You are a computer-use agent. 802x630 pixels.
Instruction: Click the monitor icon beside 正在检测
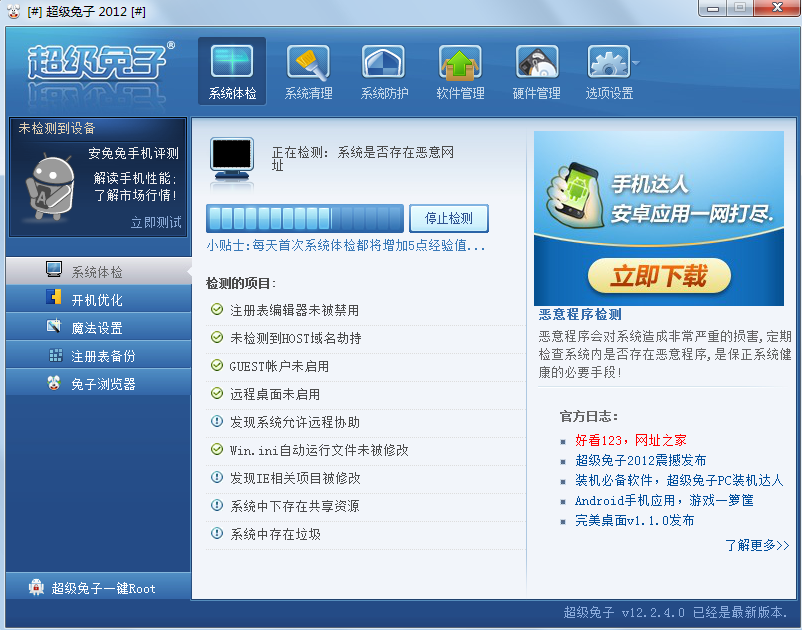pos(232,158)
